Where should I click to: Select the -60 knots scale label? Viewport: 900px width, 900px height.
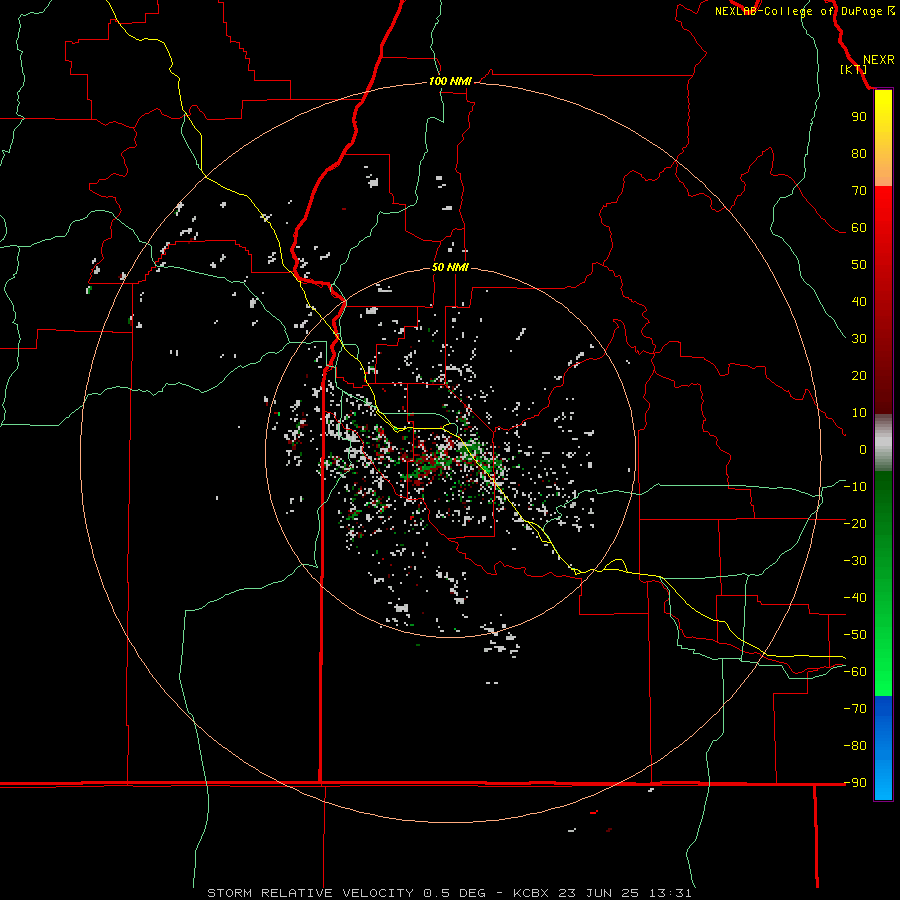(x=855, y=672)
